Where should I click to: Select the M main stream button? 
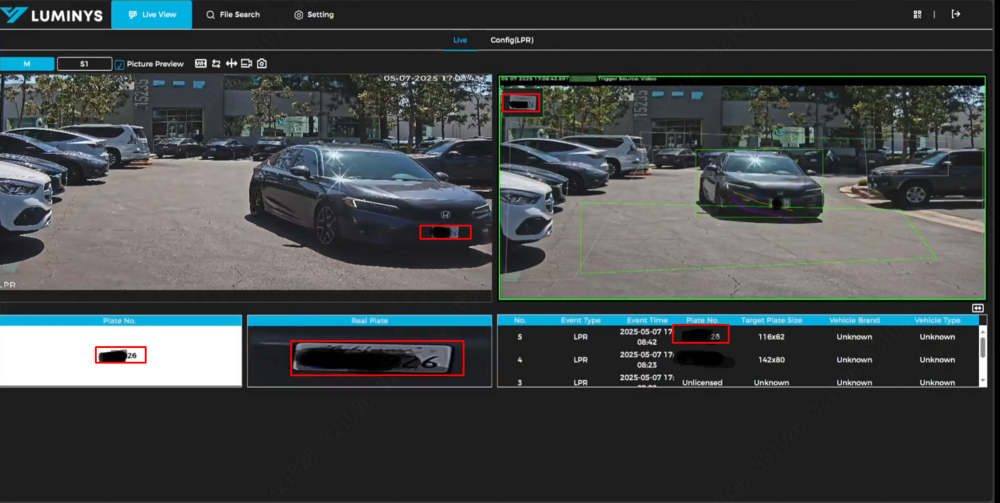click(x=26, y=64)
